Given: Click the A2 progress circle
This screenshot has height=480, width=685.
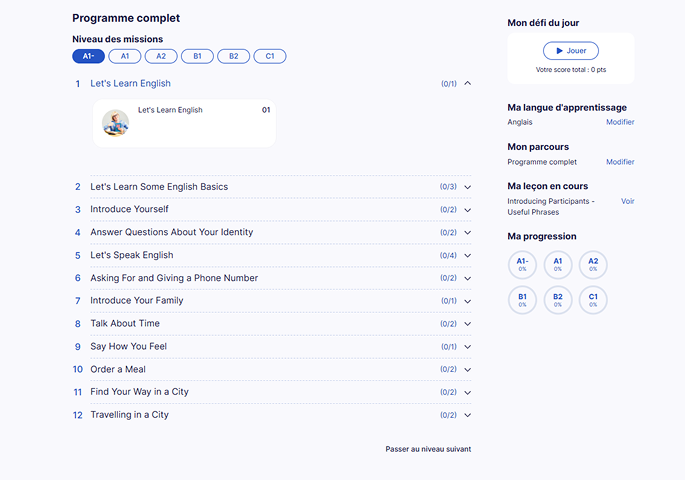Looking at the screenshot, I should click(593, 265).
